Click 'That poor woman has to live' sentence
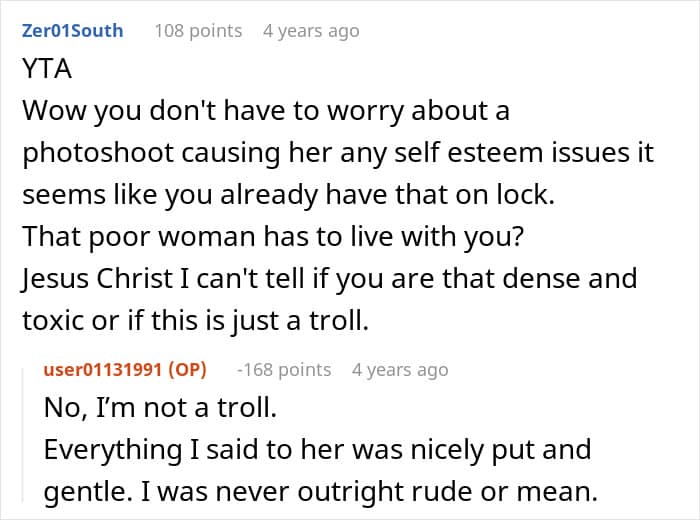700x520 pixels. coord(273,237)
